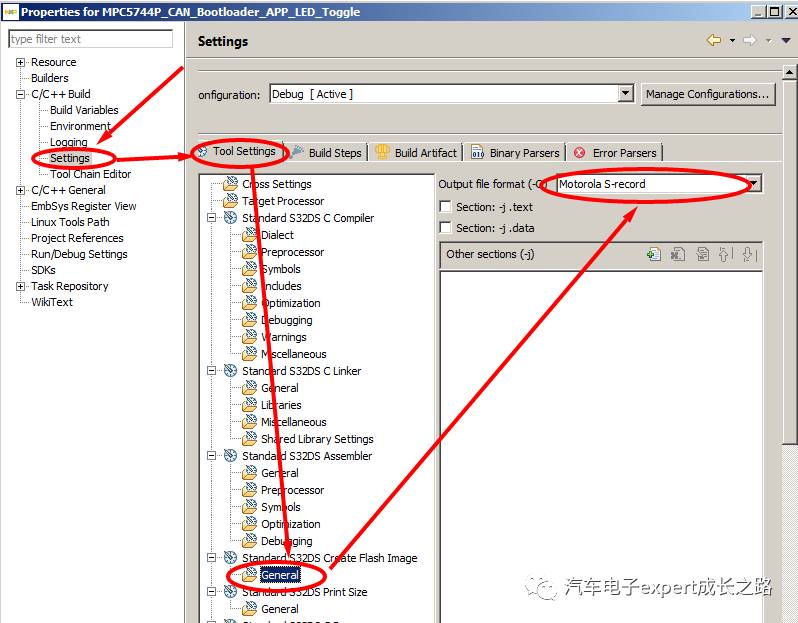Collapse the Standard S32DS C Linker node
Viewport: 798px width, 623px height.
(x=211, y=371)
